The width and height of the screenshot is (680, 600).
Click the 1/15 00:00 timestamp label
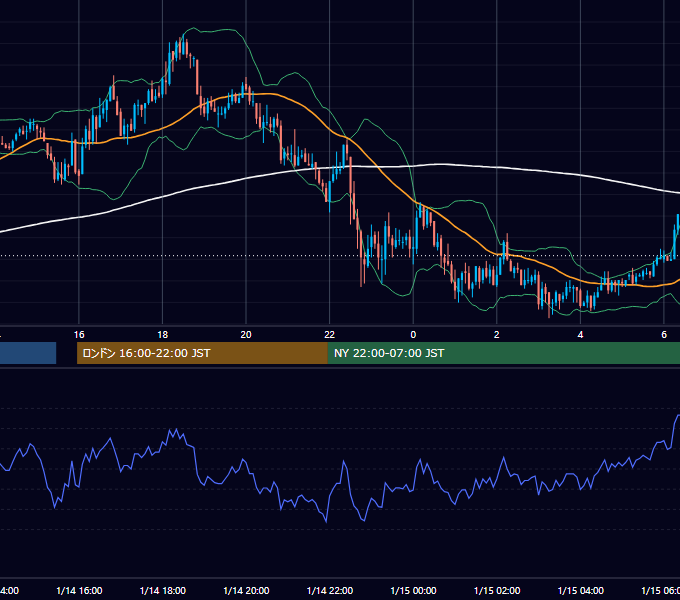click(x=413, y=591)
